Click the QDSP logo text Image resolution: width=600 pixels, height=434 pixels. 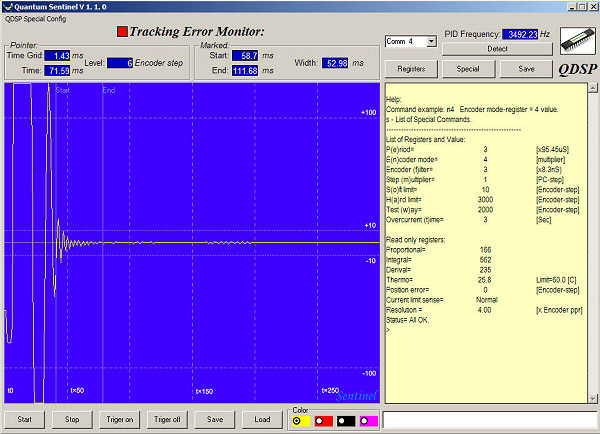[x=578, y=71]
